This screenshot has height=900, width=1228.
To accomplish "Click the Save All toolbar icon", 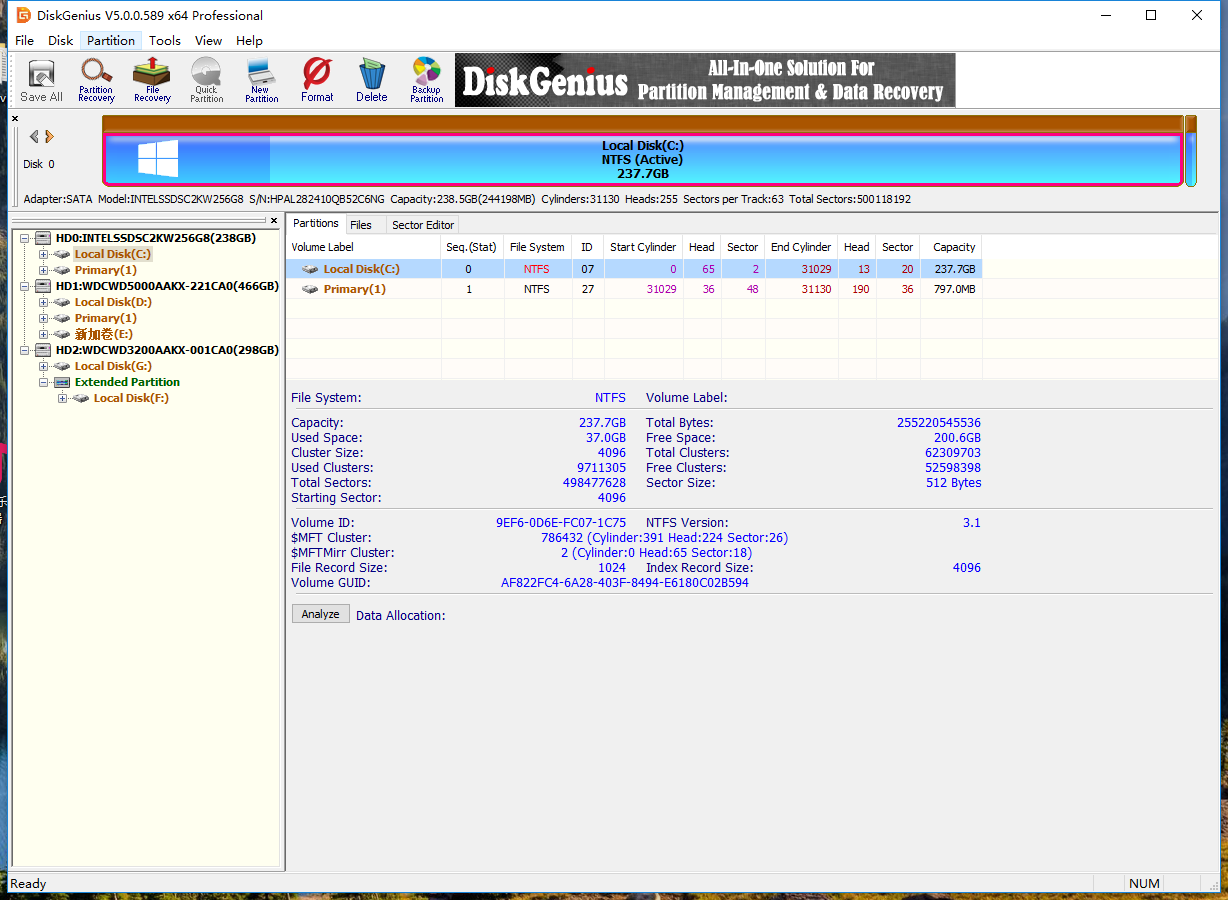I will coord(41,80).
